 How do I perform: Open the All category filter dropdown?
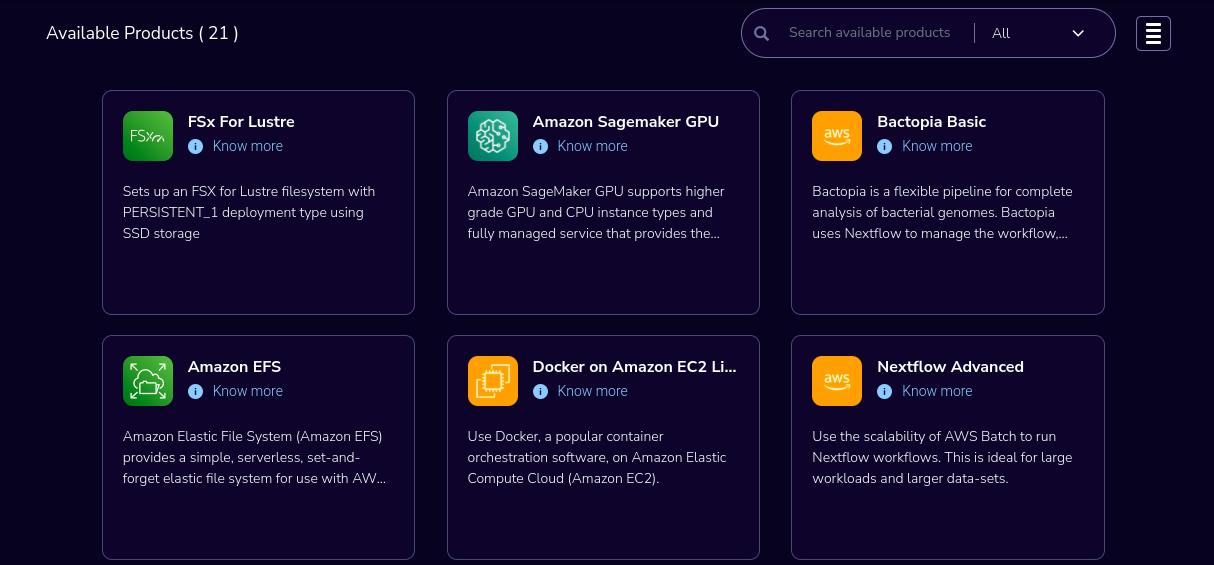1038,33
